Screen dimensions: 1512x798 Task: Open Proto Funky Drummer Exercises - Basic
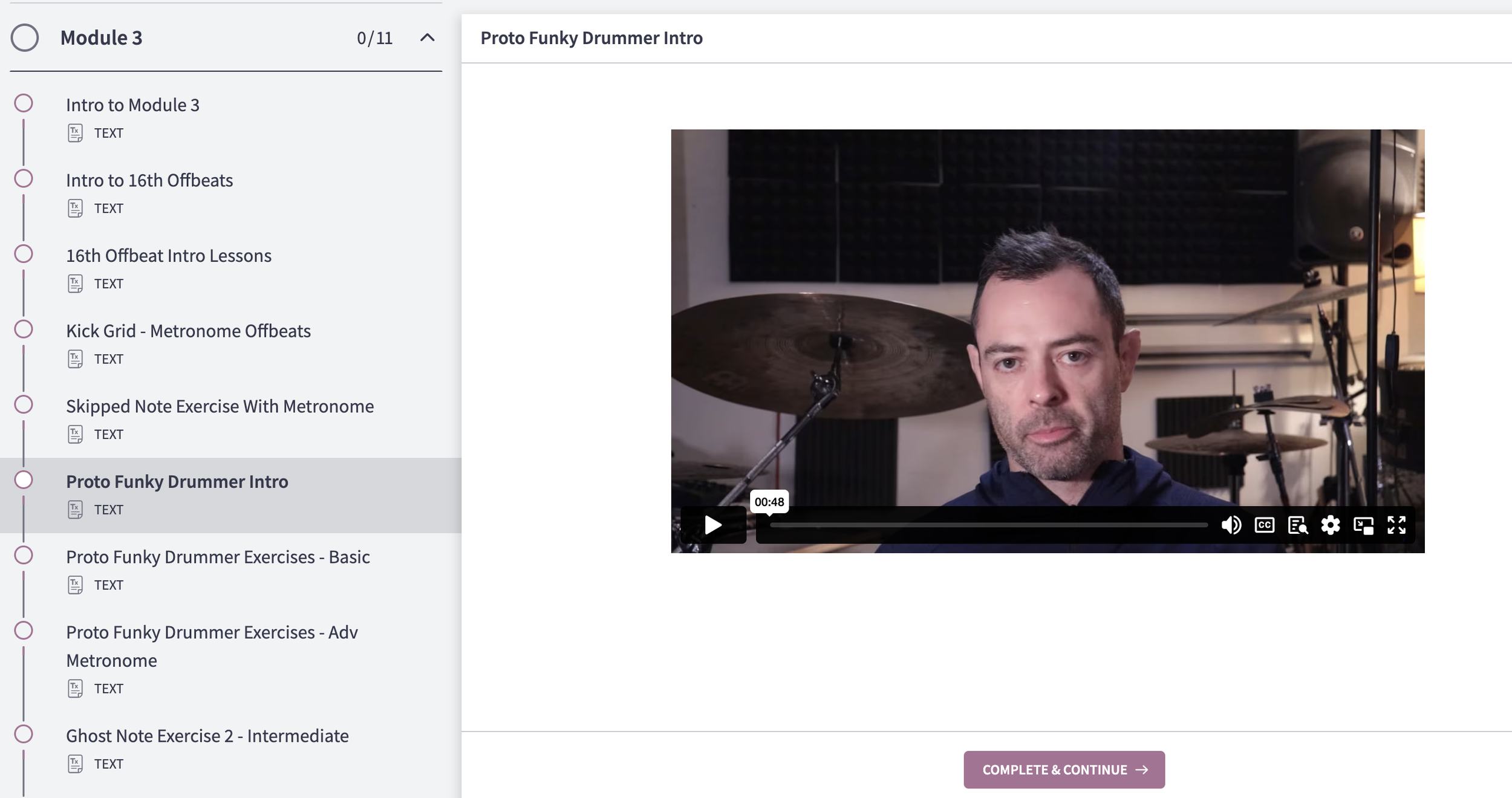point(218,557)
